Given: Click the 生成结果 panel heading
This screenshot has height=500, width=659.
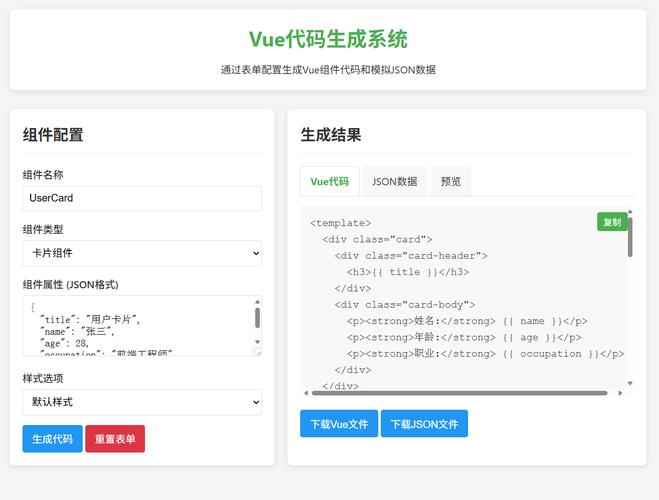Looking at the screenshot, I should coord(331,135).
